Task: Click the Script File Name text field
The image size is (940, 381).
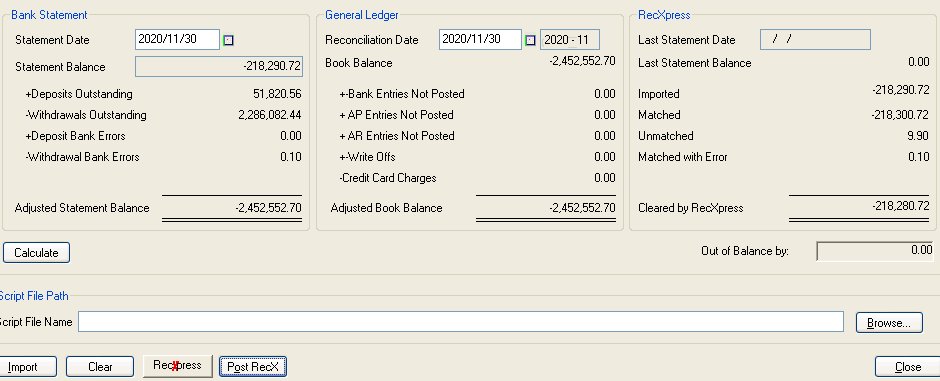Action: pos(460,322)
